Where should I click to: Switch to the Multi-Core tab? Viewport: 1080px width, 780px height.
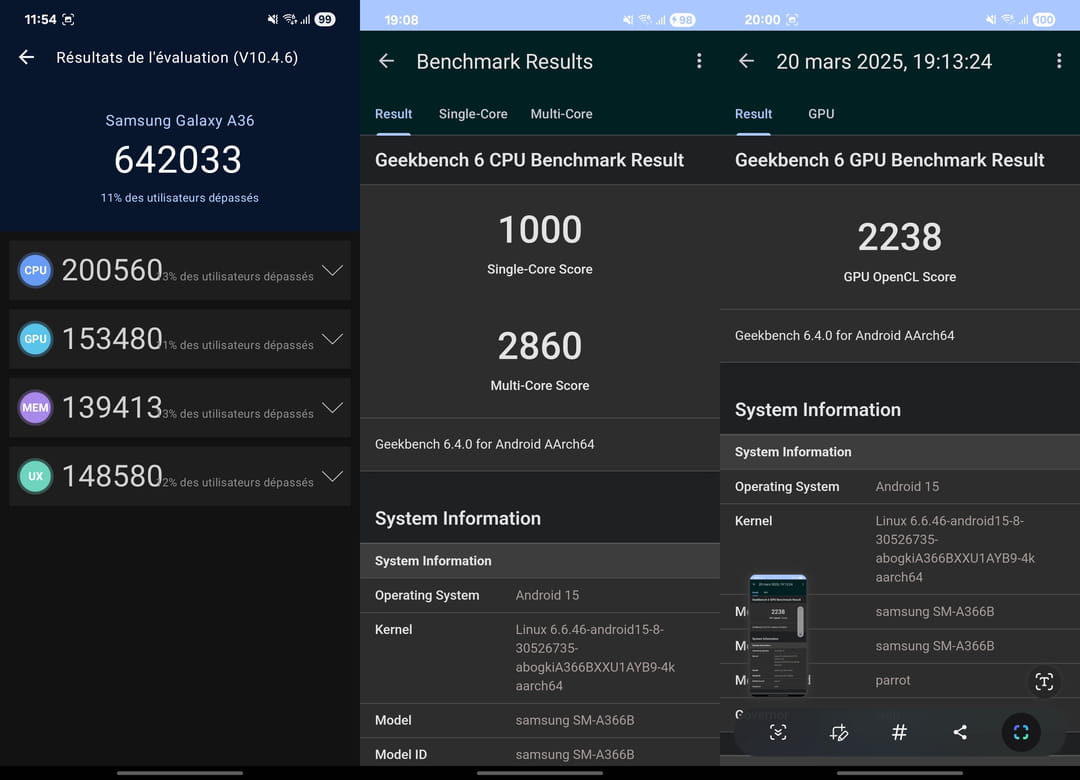(x=561, y=114)
